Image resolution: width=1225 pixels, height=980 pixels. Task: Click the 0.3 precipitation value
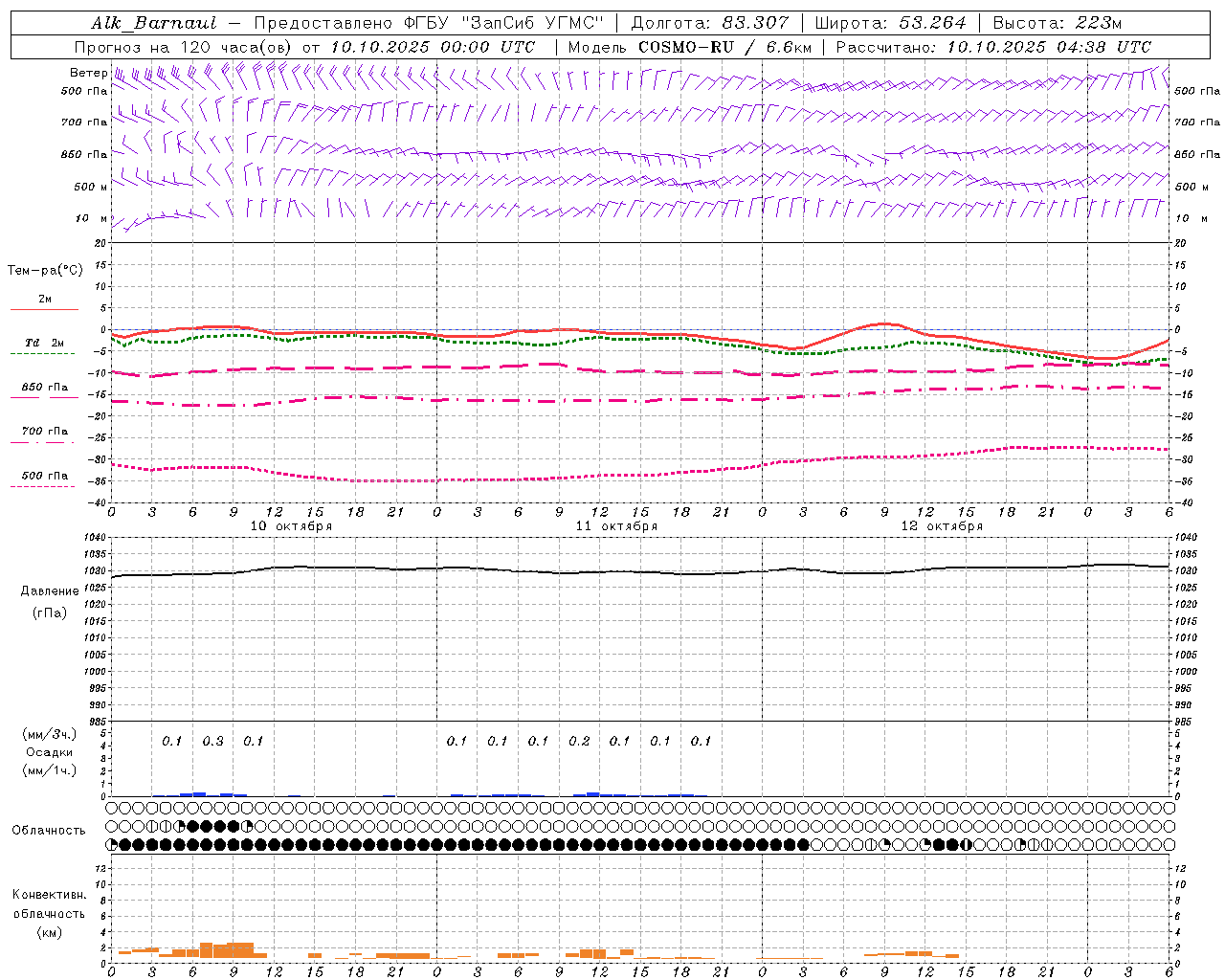[x=212, y=741]
